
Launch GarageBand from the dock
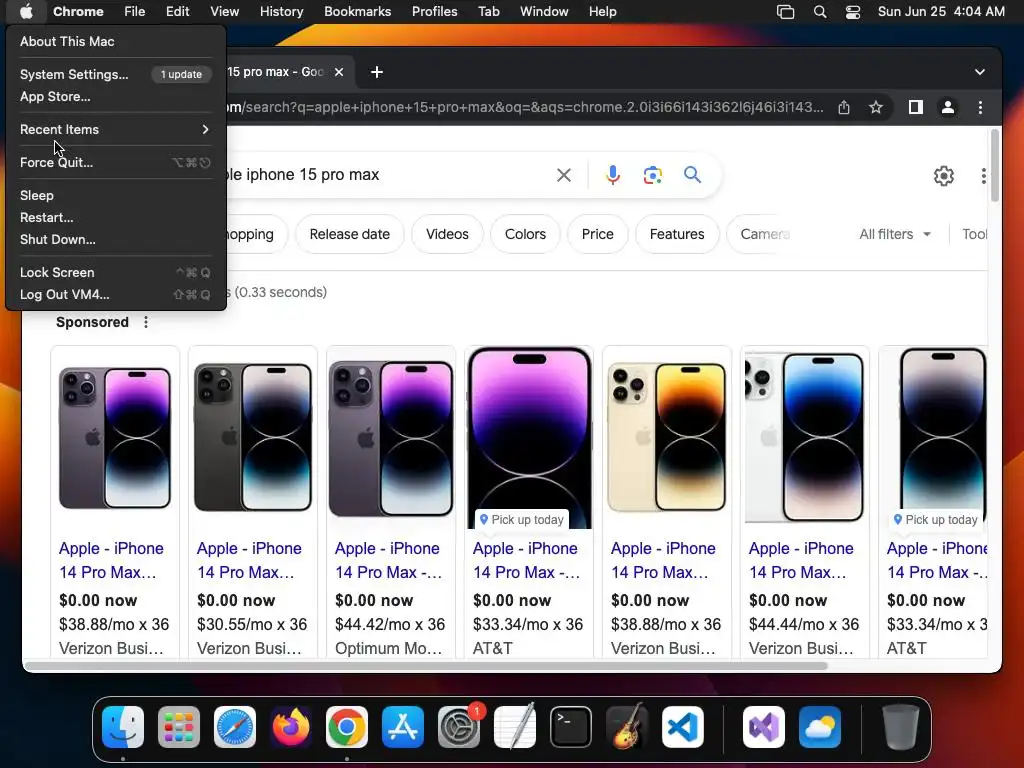(x=627, y=727)
